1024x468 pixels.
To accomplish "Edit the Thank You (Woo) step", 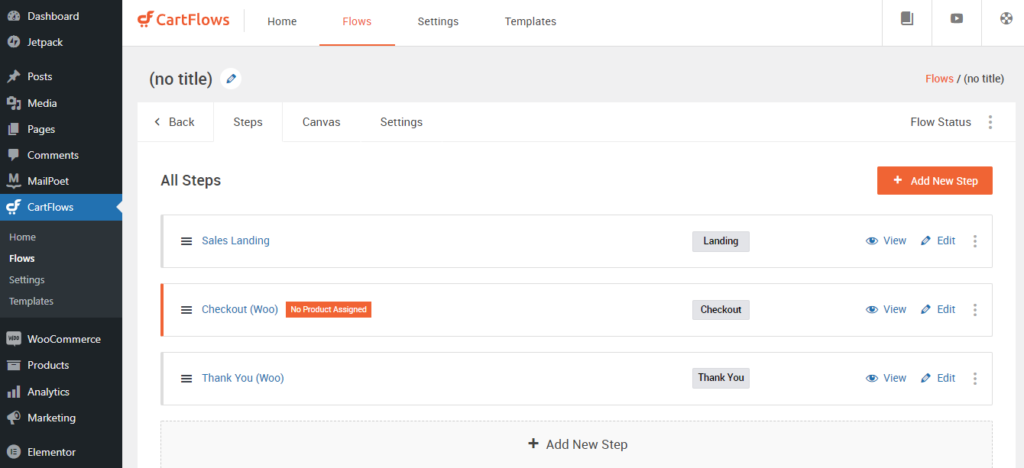I will (938, 378).
